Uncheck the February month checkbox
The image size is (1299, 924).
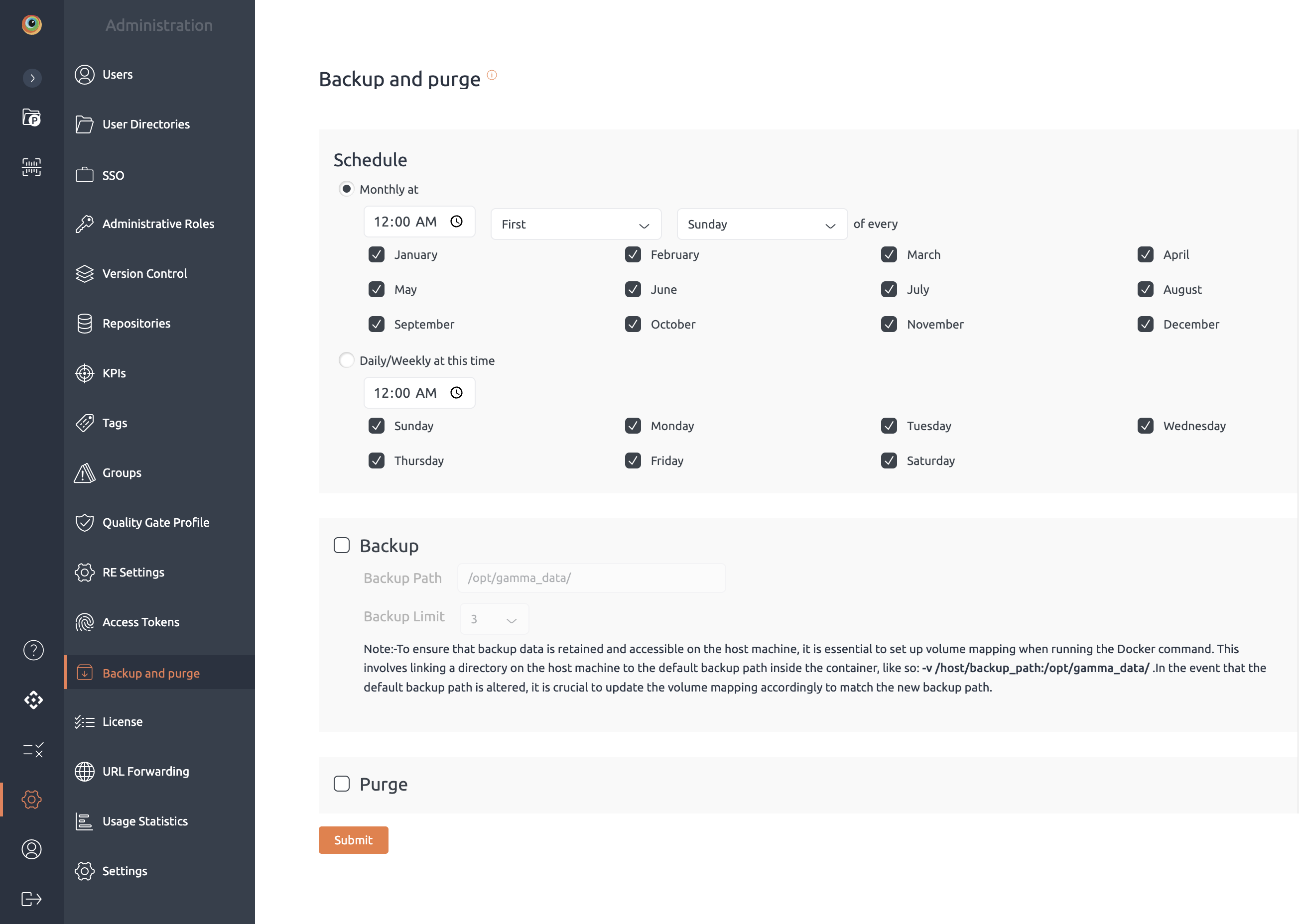tap(633, 254)
